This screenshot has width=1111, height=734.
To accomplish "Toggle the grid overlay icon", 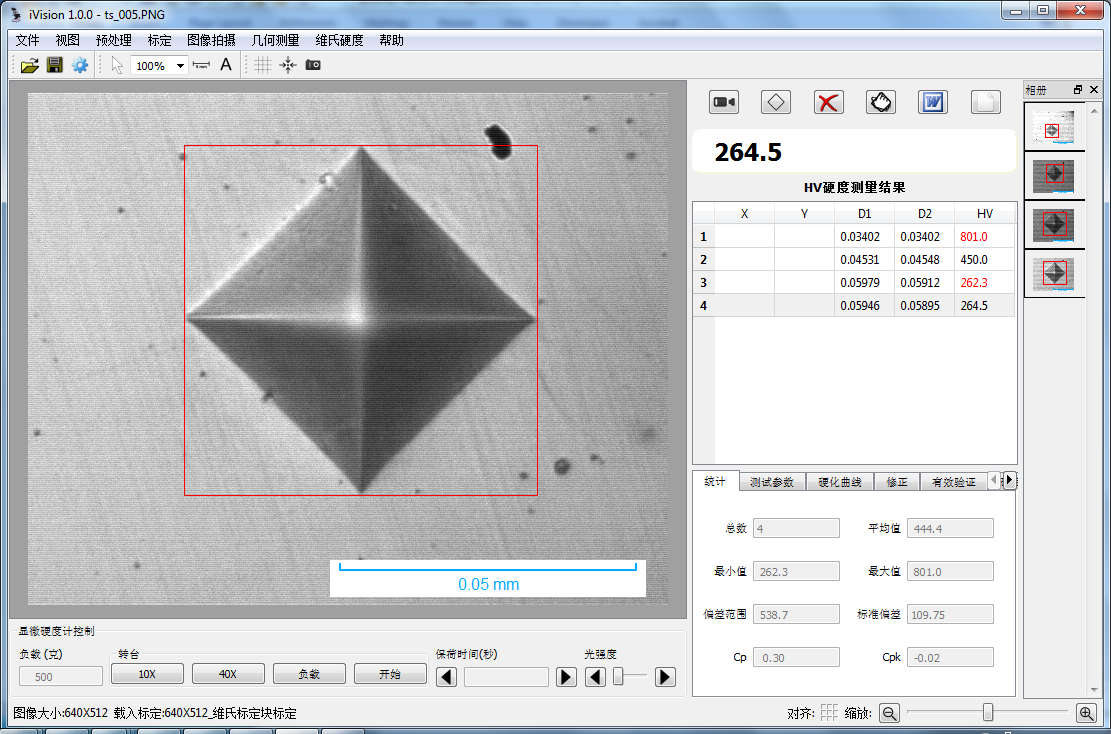I will click(262, 65).
